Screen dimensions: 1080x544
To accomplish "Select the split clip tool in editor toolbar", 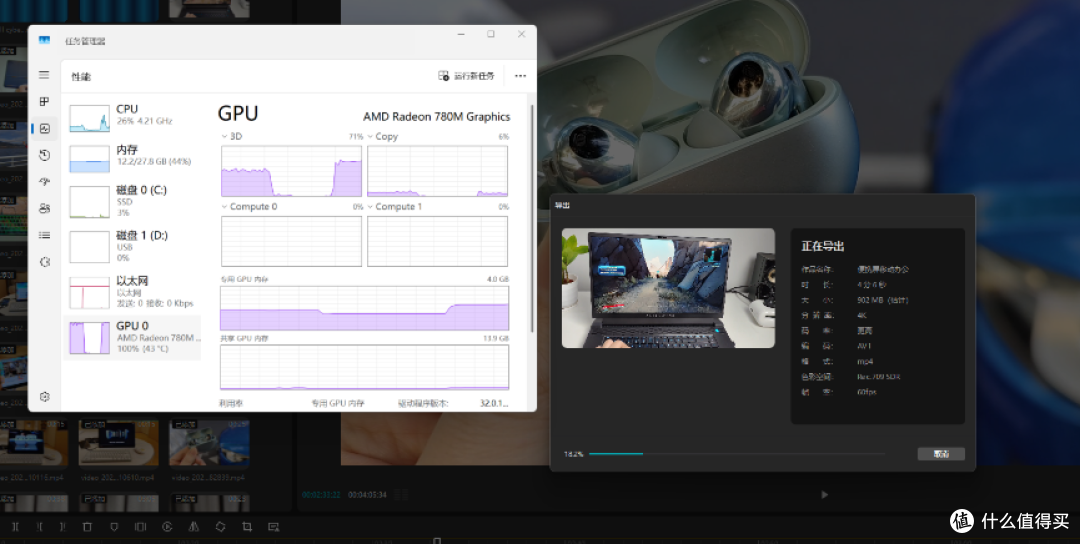I will pos(16,527).
